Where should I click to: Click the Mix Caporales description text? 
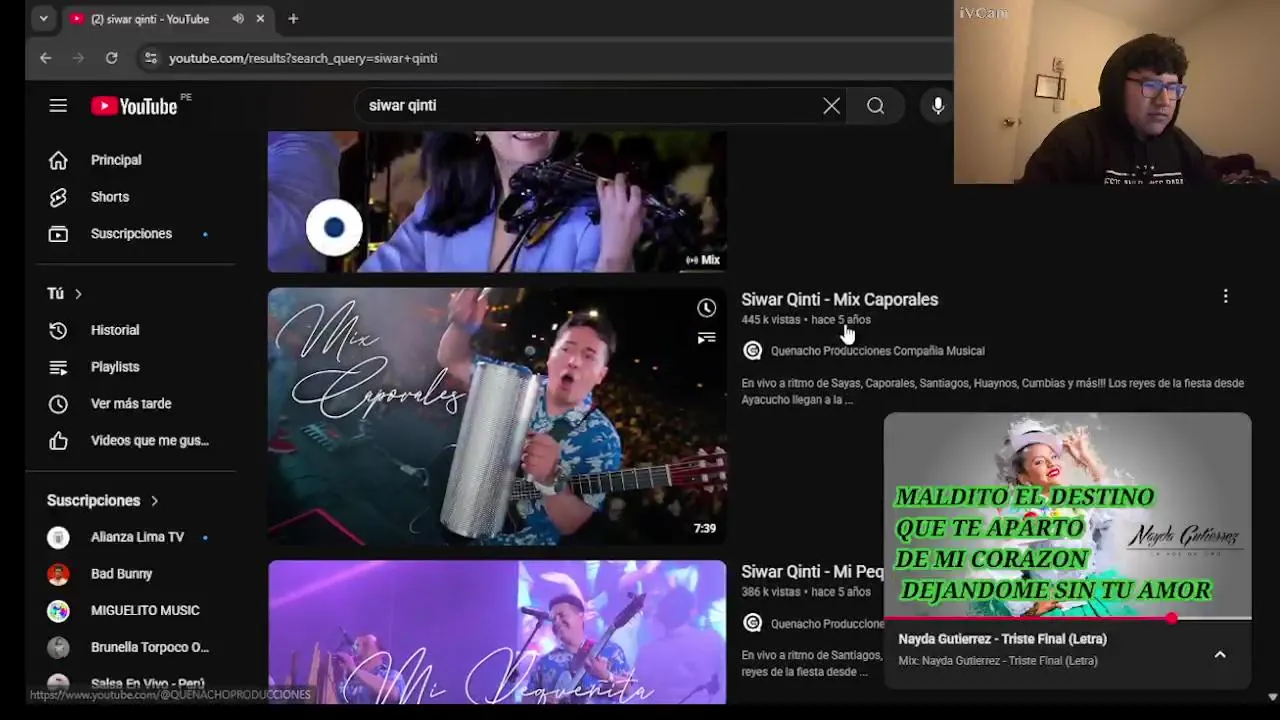pos(992,391)
